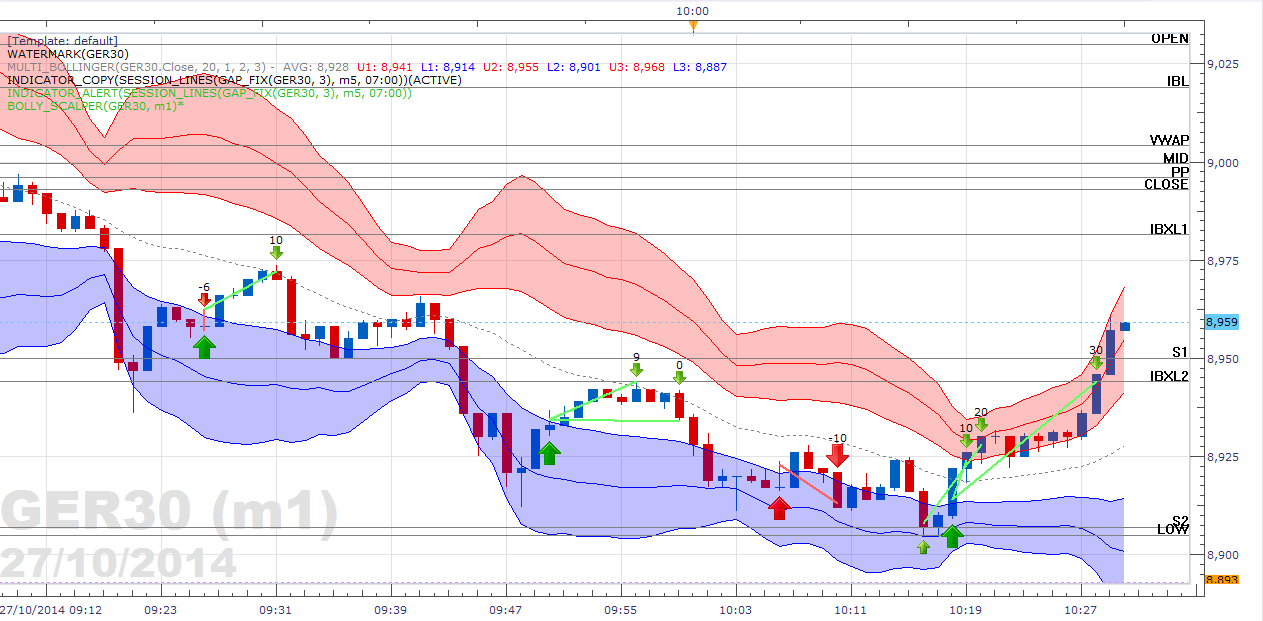Select the INDICATOR_COPY (ACTIVE) indicator label

(x=234, y=80)
